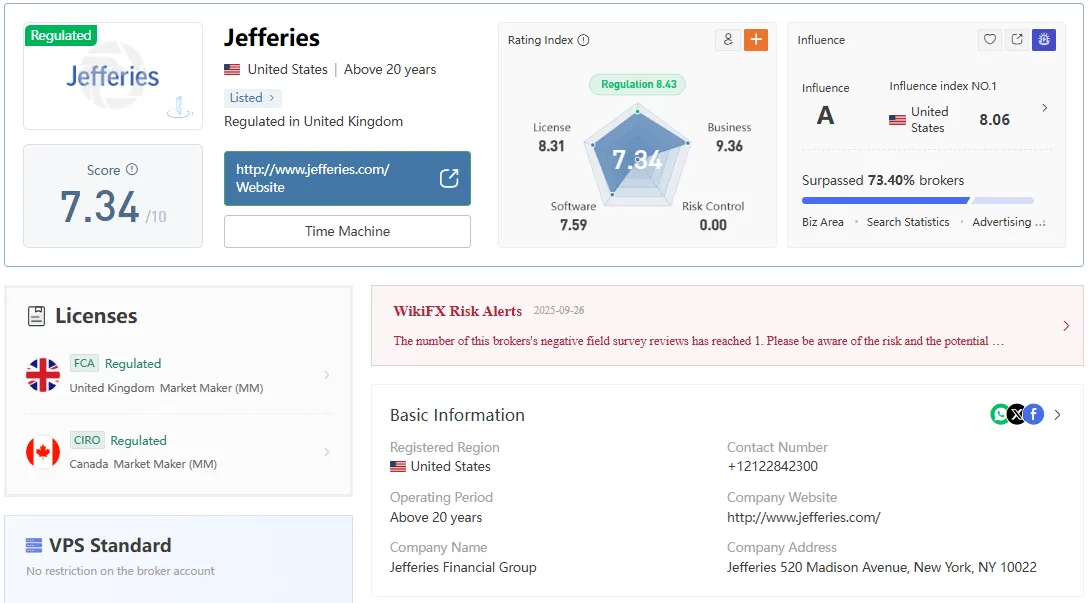Click the Above 20 years header text
Screen dimensions: 1088x603
tap(390, 69)
